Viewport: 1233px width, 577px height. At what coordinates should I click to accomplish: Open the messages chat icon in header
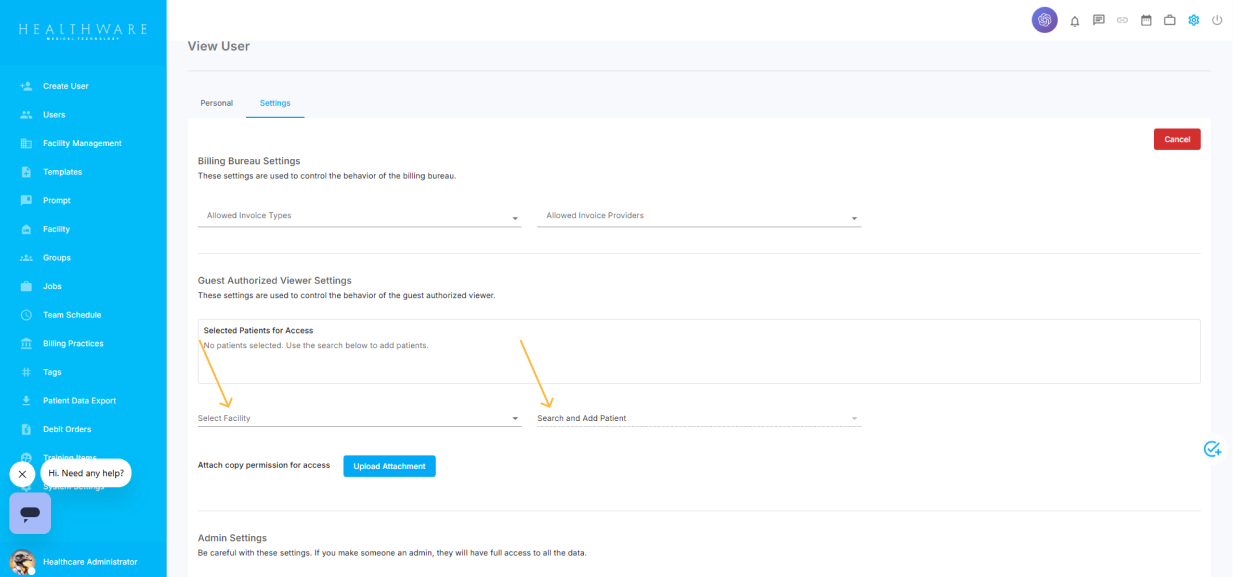tap(1099, 20)
